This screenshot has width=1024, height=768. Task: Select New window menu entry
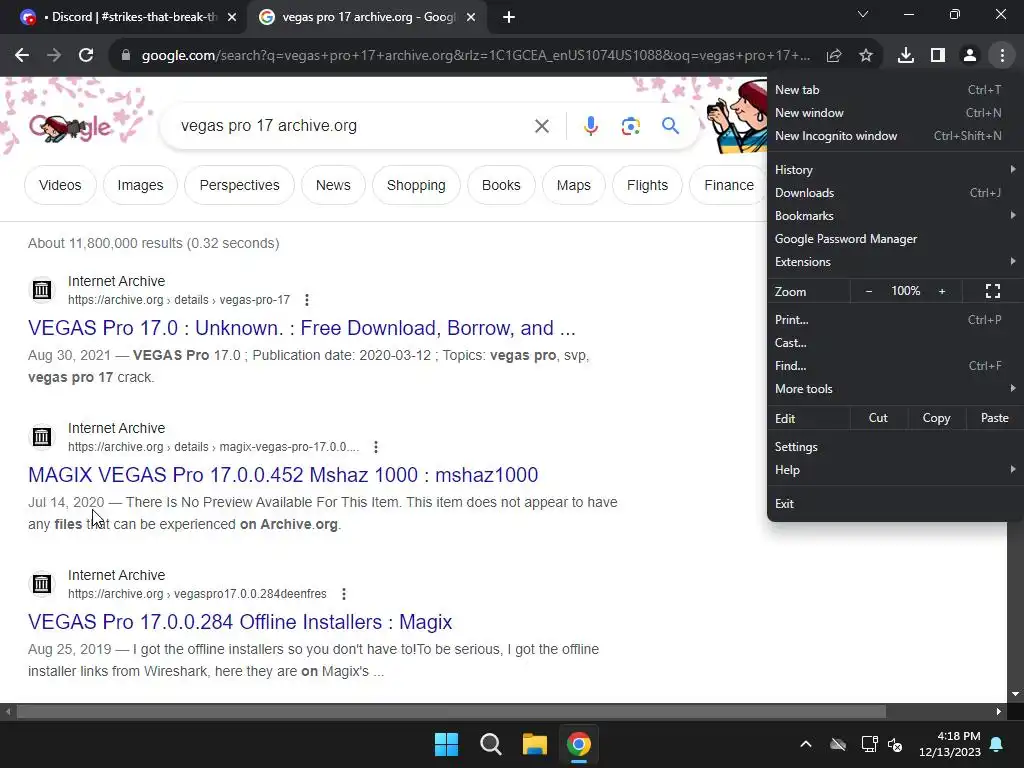coord(895,113)
